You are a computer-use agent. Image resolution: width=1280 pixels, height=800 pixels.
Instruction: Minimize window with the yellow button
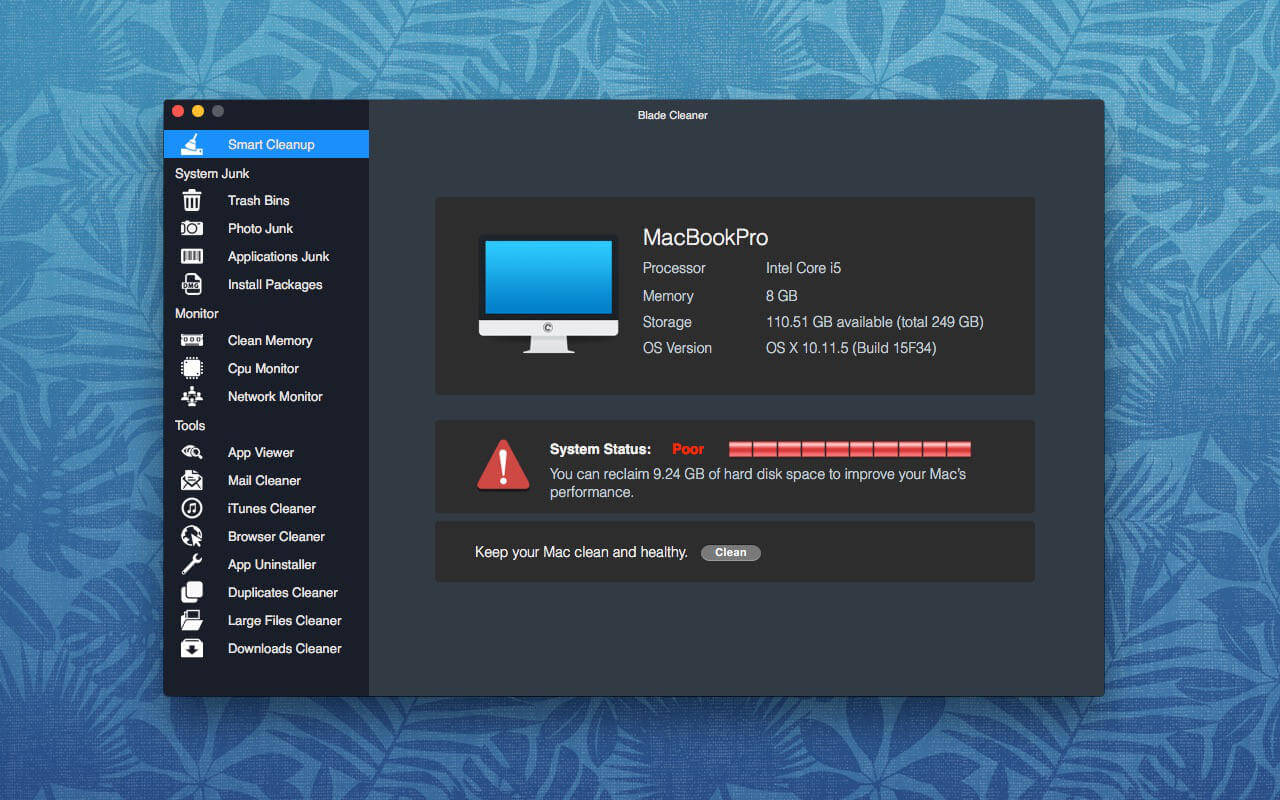(x=198, y=111)
